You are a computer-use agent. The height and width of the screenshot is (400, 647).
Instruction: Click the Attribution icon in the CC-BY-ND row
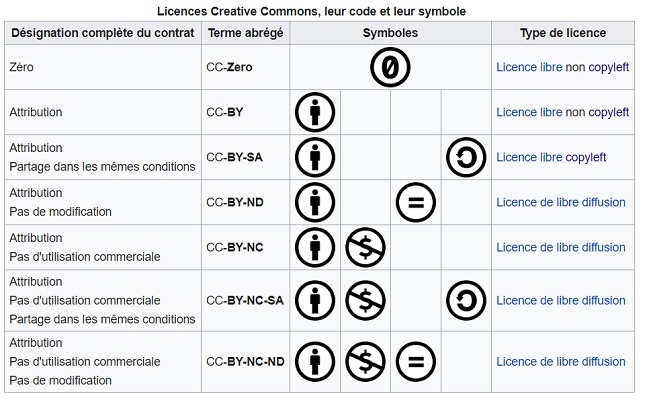coord(315,202)
